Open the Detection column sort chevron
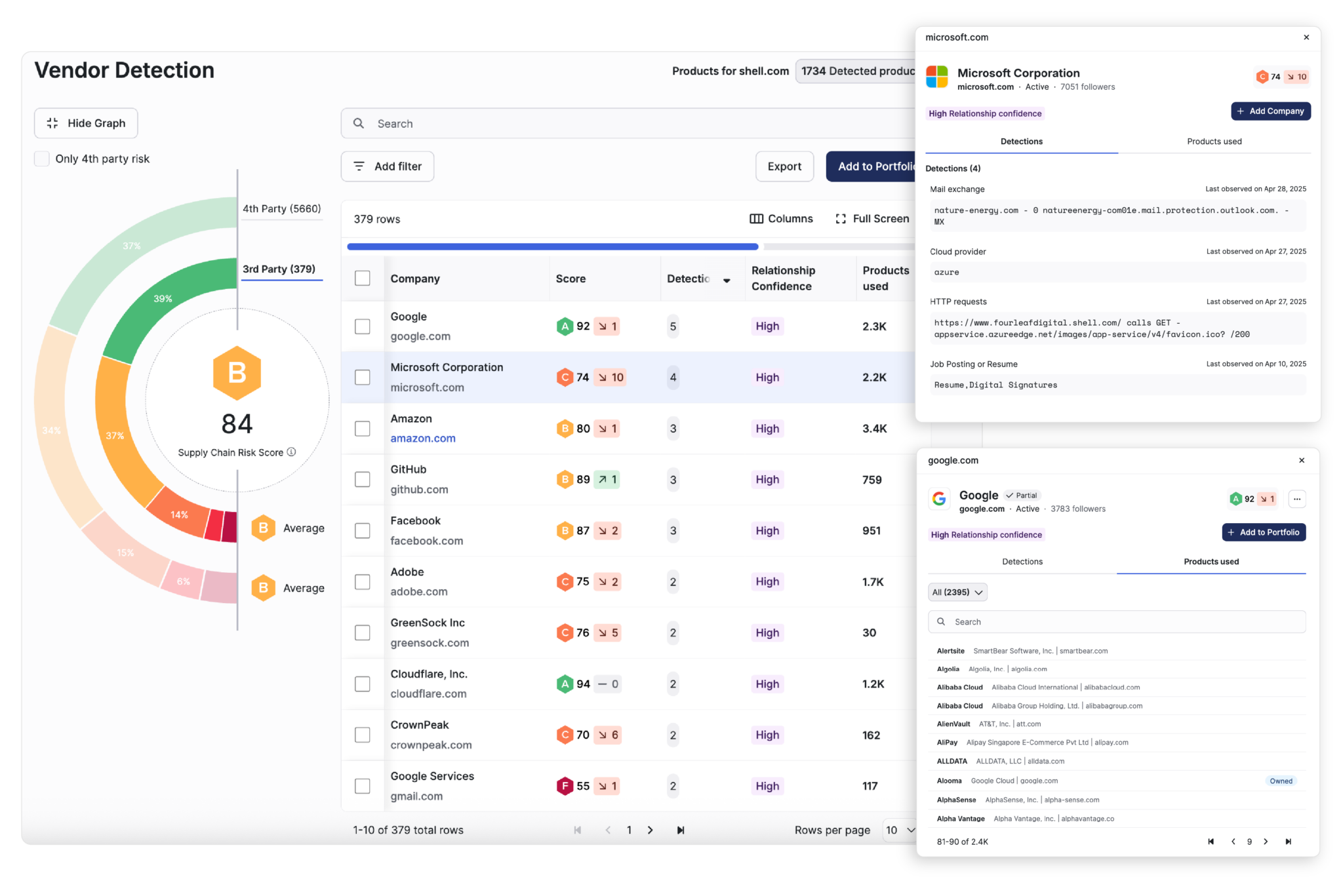This screenshot has width=1343, height=896. (727, 280)
